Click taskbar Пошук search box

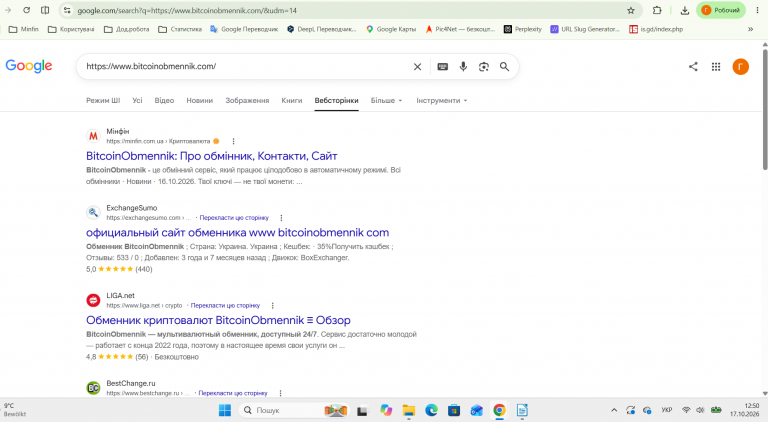pos(294,410)
